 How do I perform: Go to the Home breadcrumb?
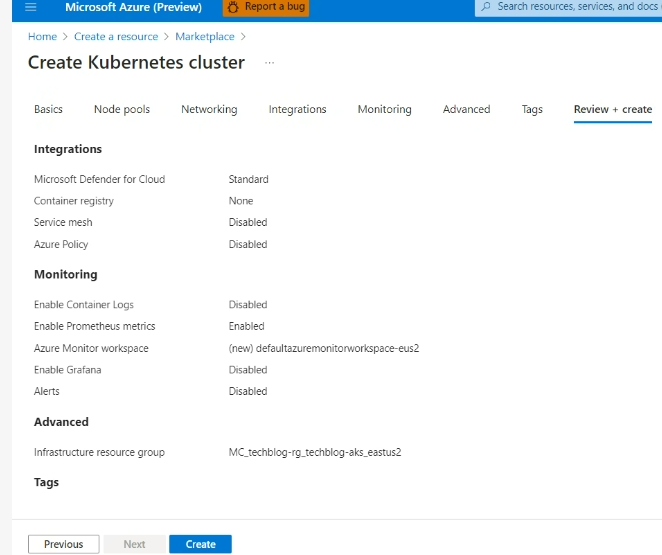click(42, 37)
